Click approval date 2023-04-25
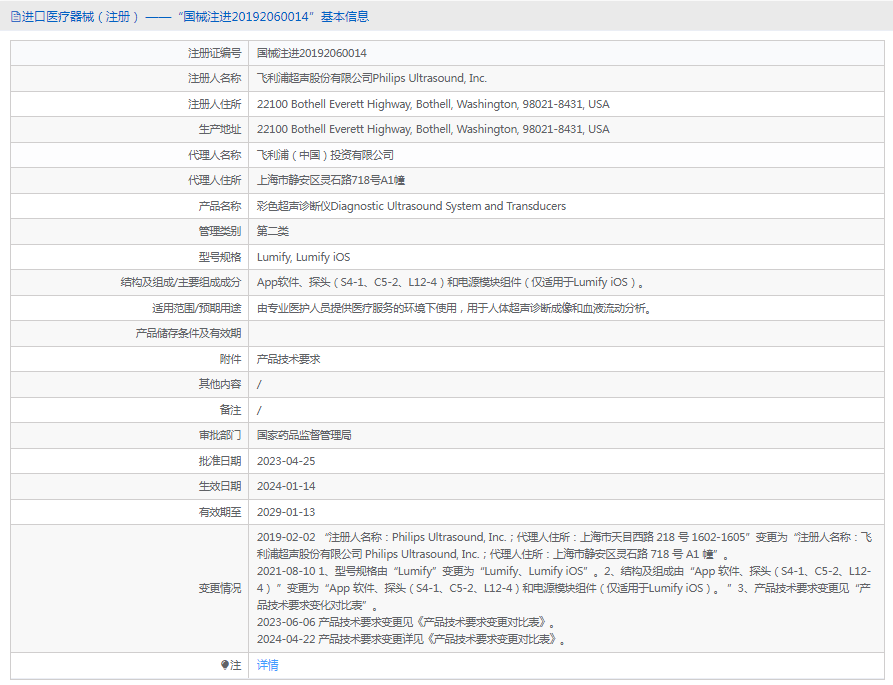893x685 pixels. 286,461
